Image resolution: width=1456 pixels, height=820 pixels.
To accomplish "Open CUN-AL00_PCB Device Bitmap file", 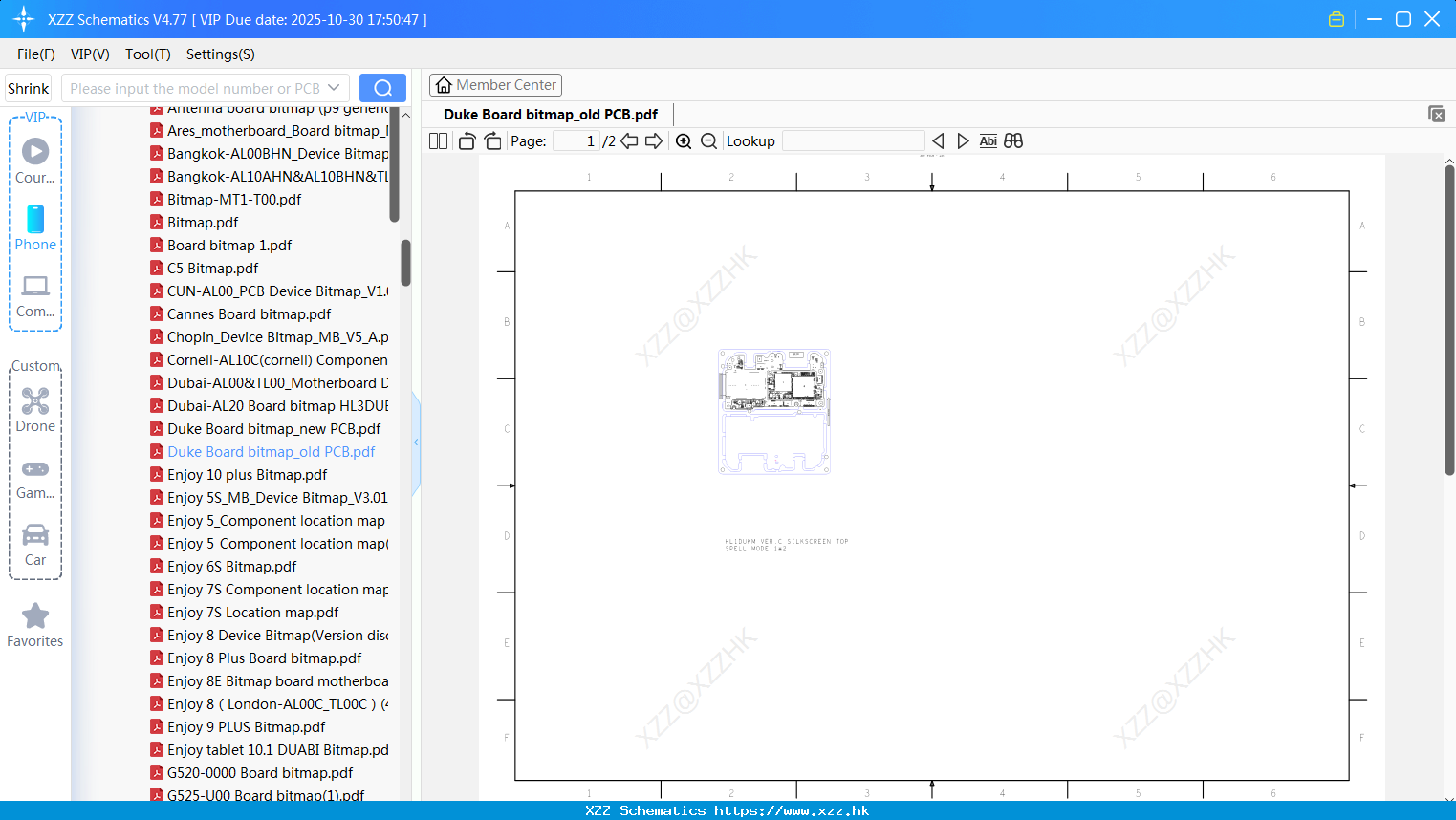I will coord(270,291).
